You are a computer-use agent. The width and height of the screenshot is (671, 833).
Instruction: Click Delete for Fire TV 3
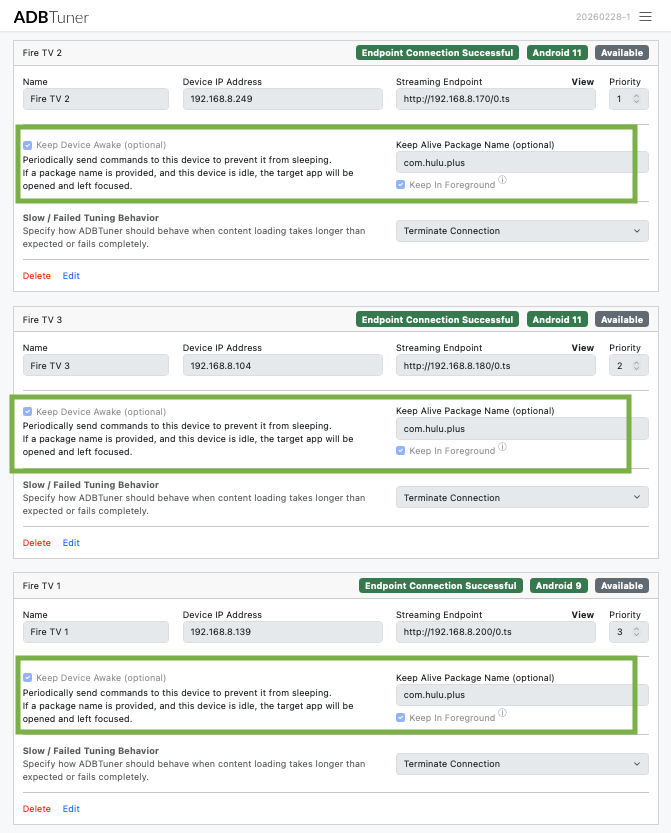coord(37,543)
